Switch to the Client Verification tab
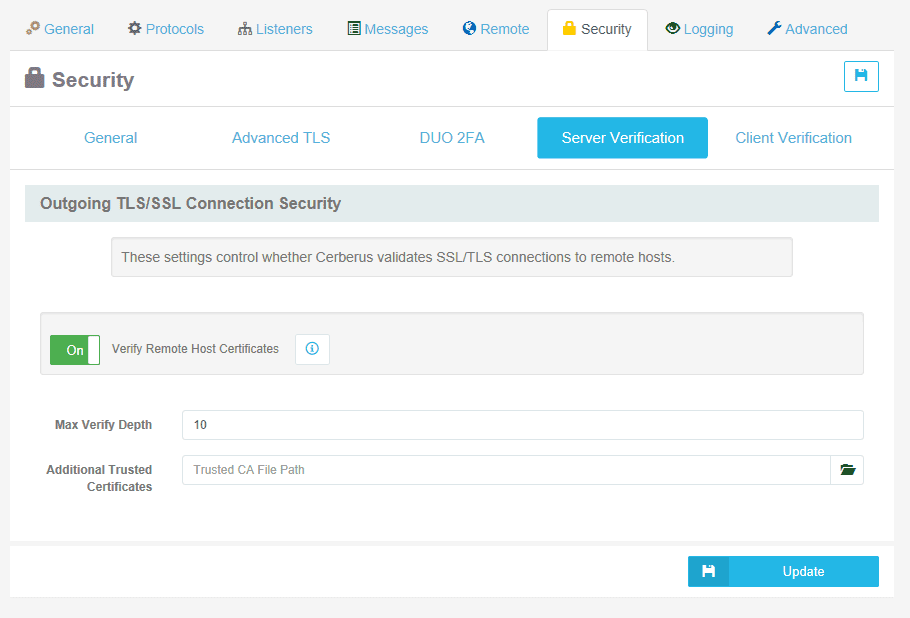Screen dimensions: 910x618 point(793,137)
